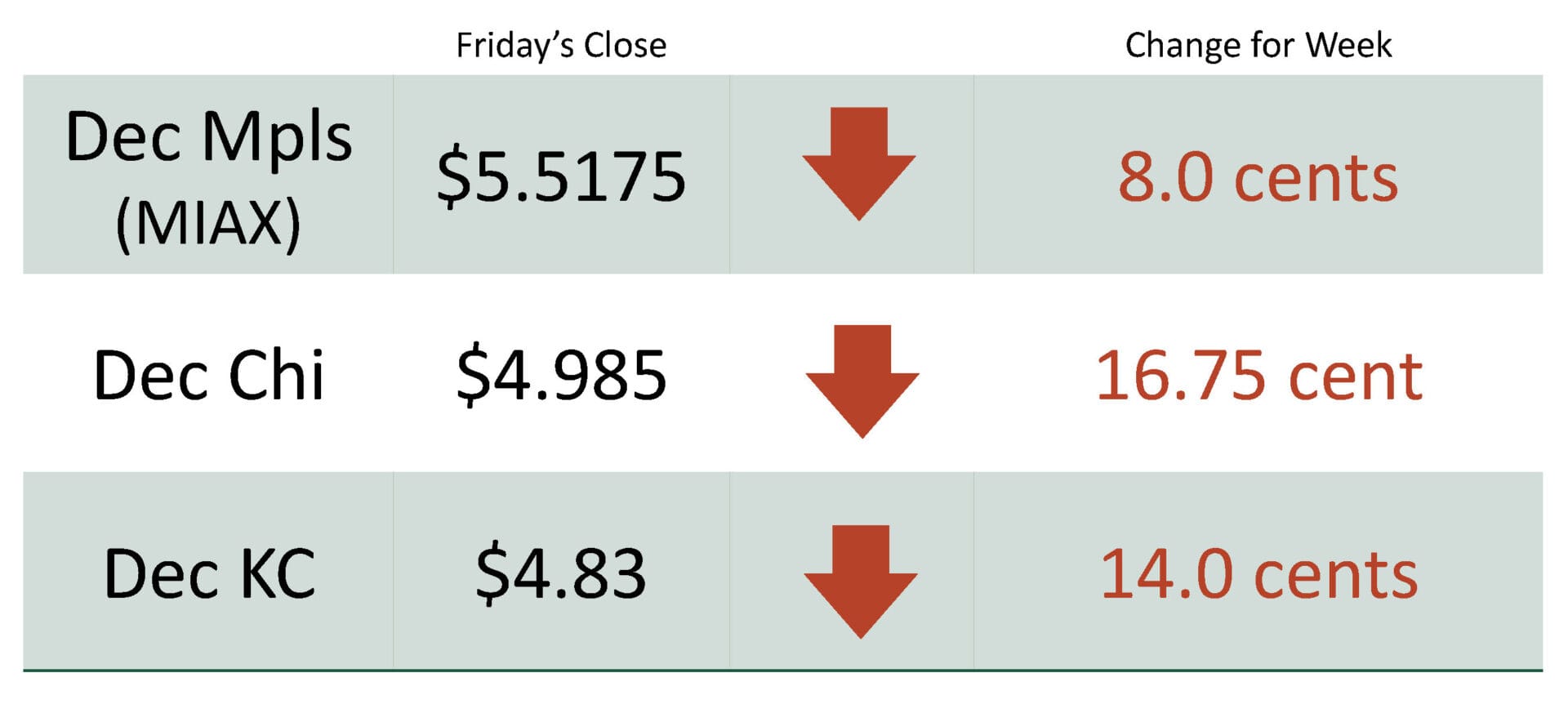
Task: Click the "(MIAX)" text
Action: click(208, 223)
